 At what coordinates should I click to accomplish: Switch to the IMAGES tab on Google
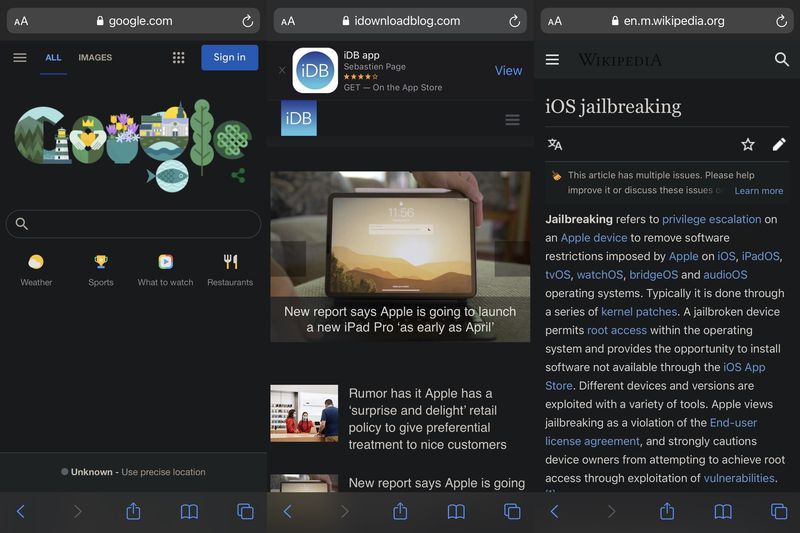click(95, 58)
